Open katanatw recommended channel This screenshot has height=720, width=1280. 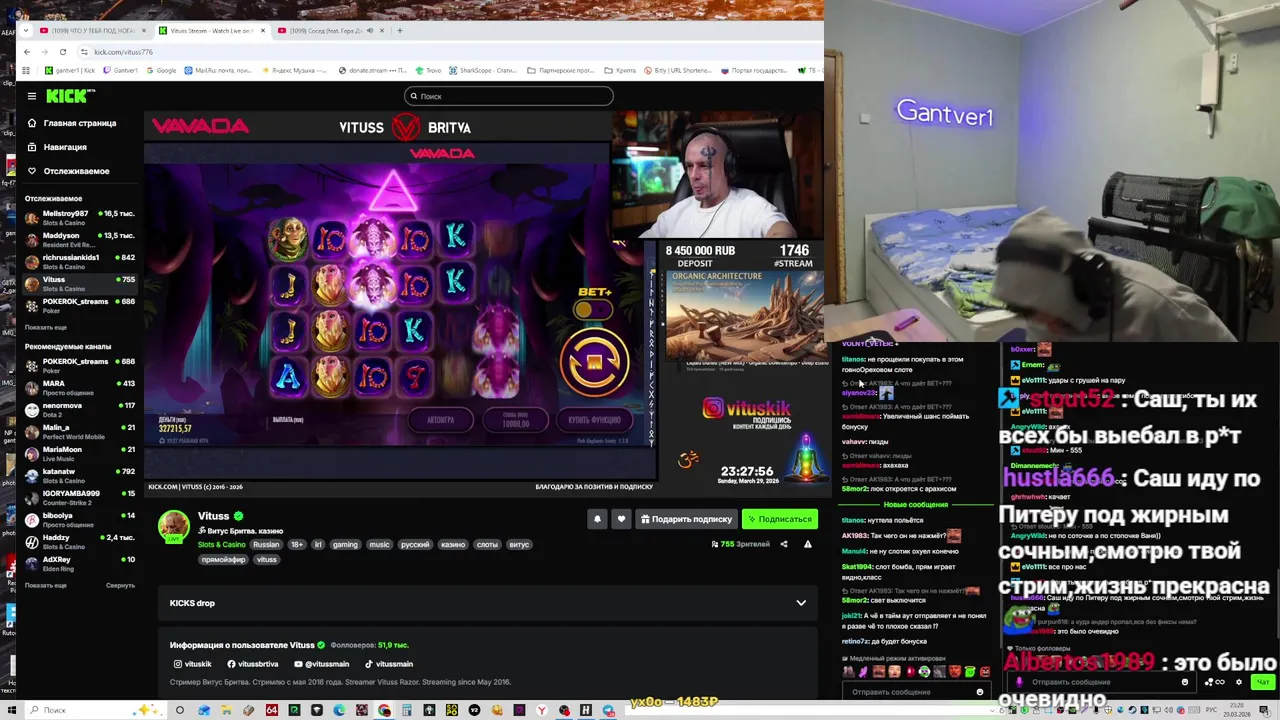pyautogui.click(x=80, y=476)
